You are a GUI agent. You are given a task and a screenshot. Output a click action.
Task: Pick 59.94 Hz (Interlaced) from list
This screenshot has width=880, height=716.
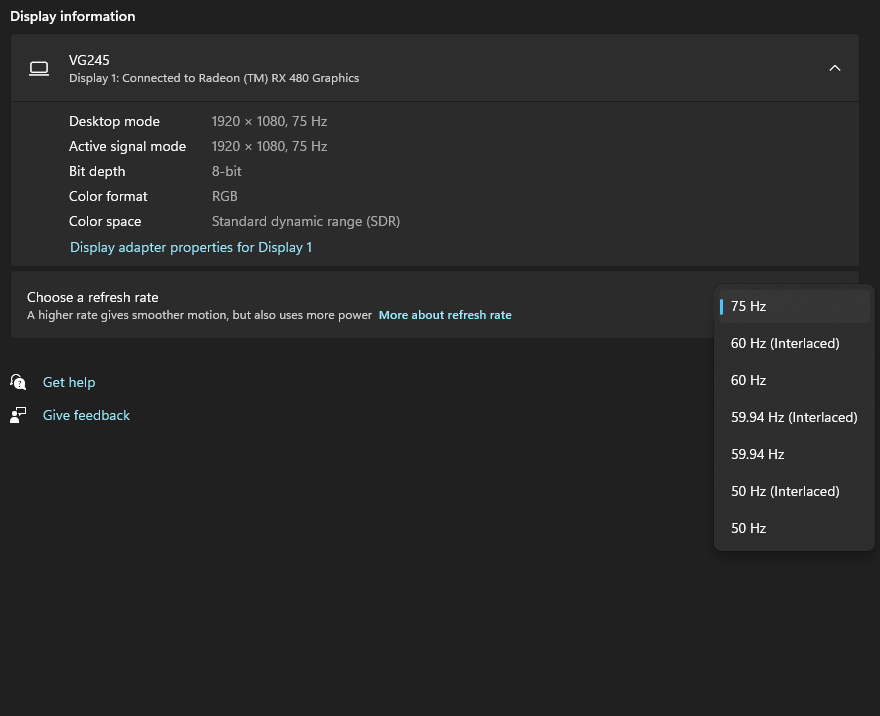tap(794, 417)
